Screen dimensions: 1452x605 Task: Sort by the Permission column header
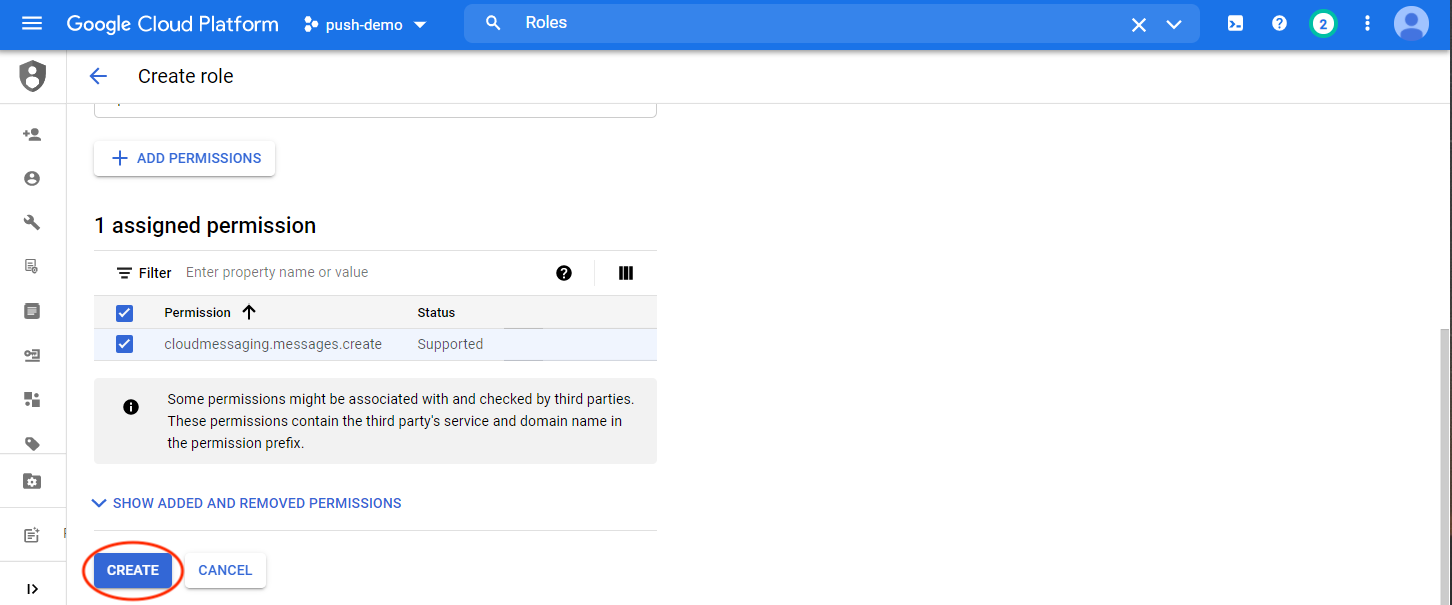pyautogui.click(x=197, y=312)
